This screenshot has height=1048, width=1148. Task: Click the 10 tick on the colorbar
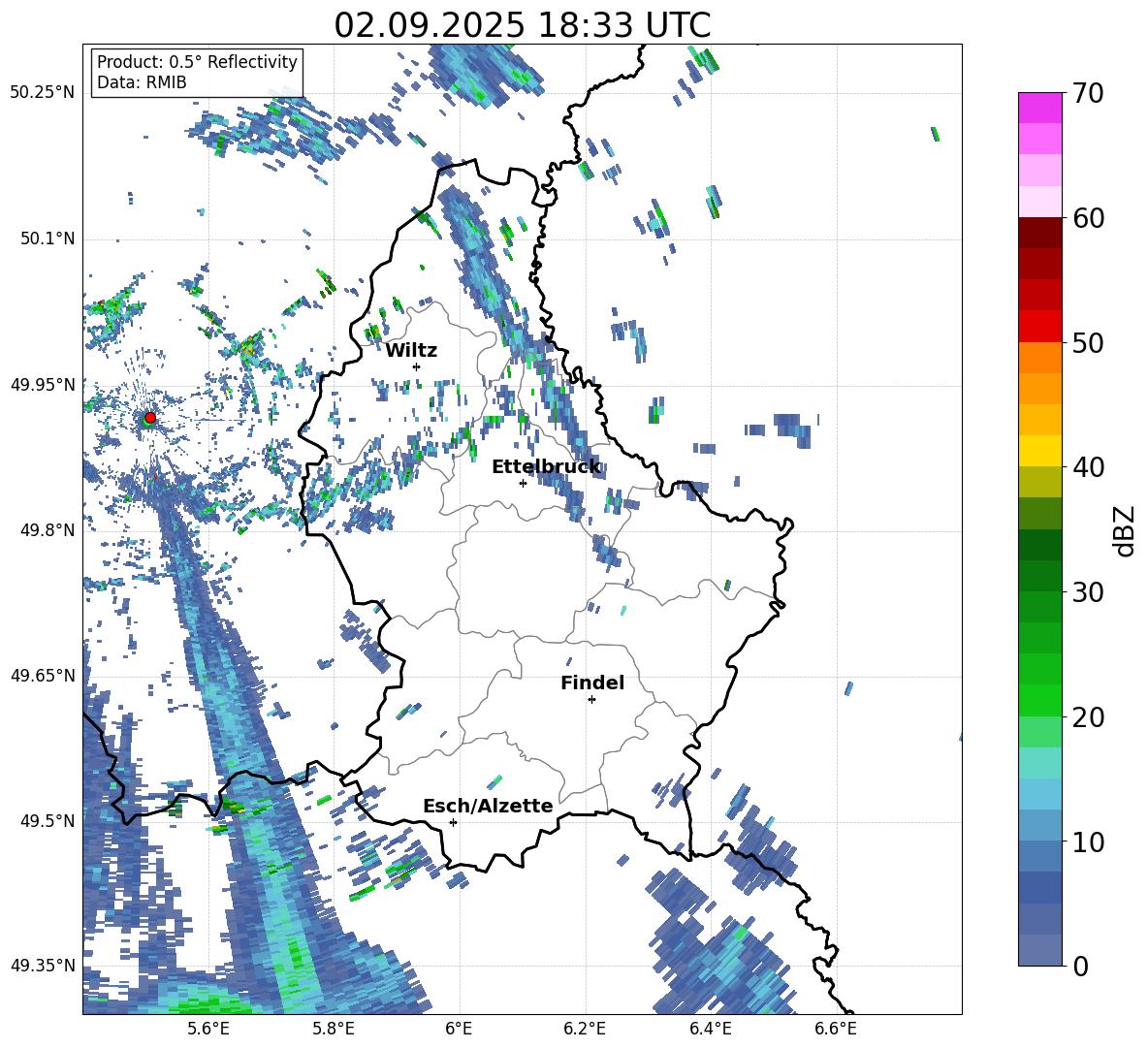[1088, 842]
